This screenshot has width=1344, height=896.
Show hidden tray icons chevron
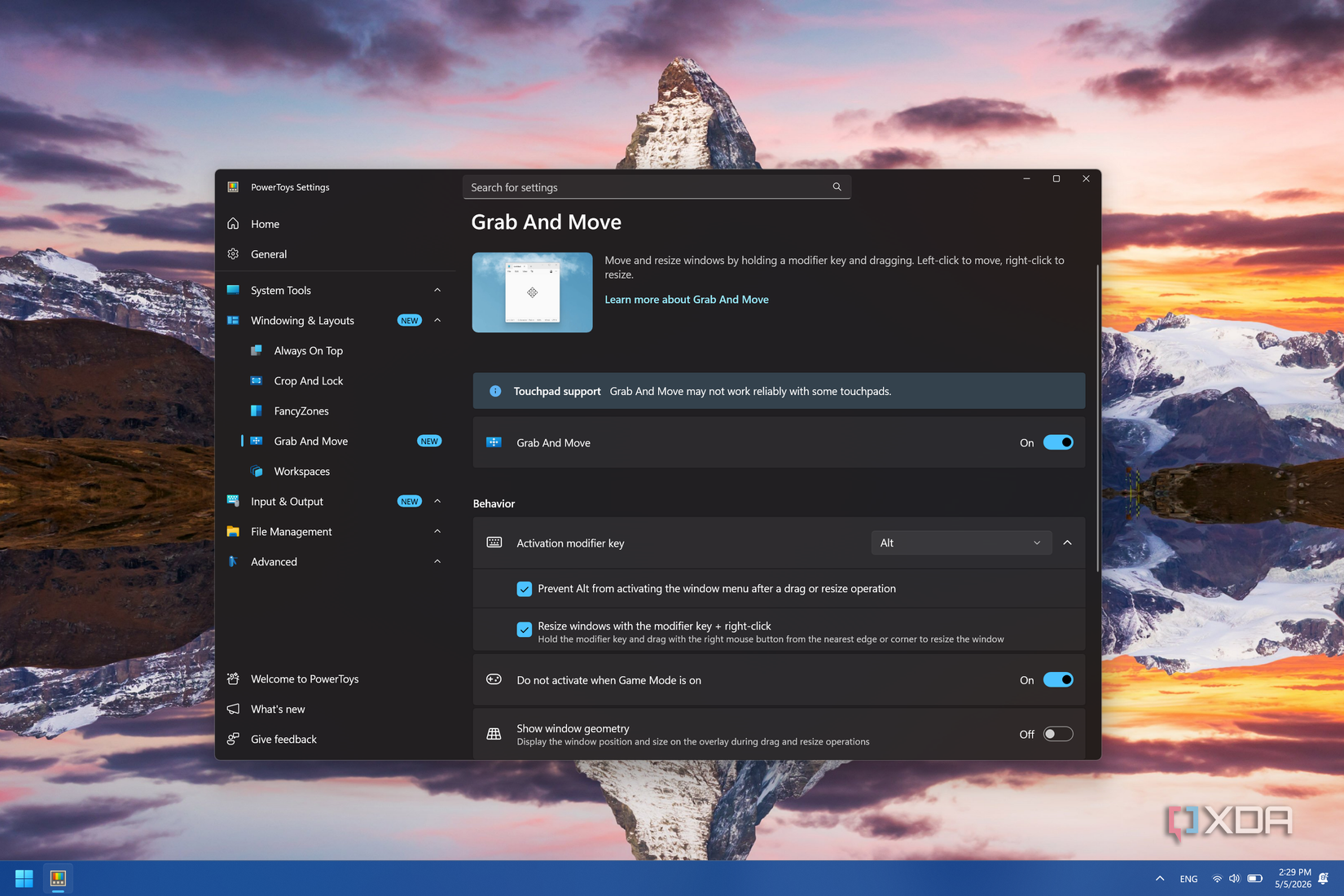click(x=1160, y=879)
